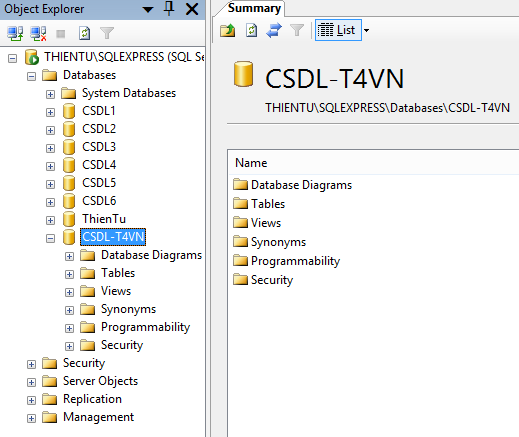Expand Management node

tap(31, 419)
